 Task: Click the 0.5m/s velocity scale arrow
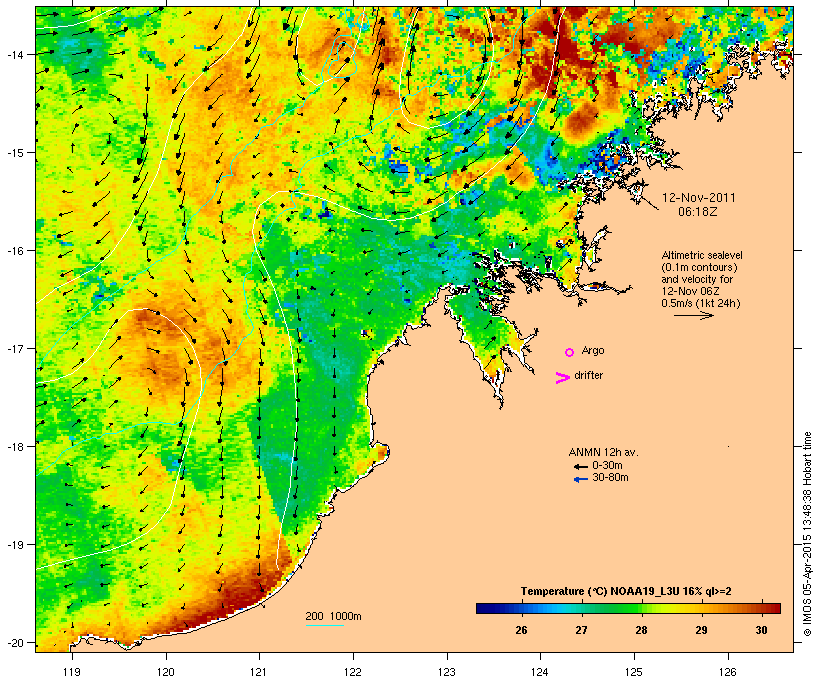pyautogui.click(x=693, y=315)
